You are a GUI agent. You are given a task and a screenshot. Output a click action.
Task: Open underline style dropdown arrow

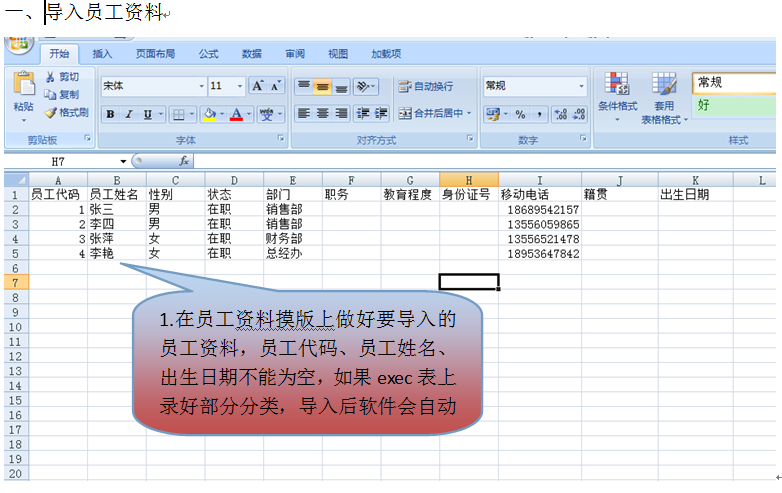[161, 114]
